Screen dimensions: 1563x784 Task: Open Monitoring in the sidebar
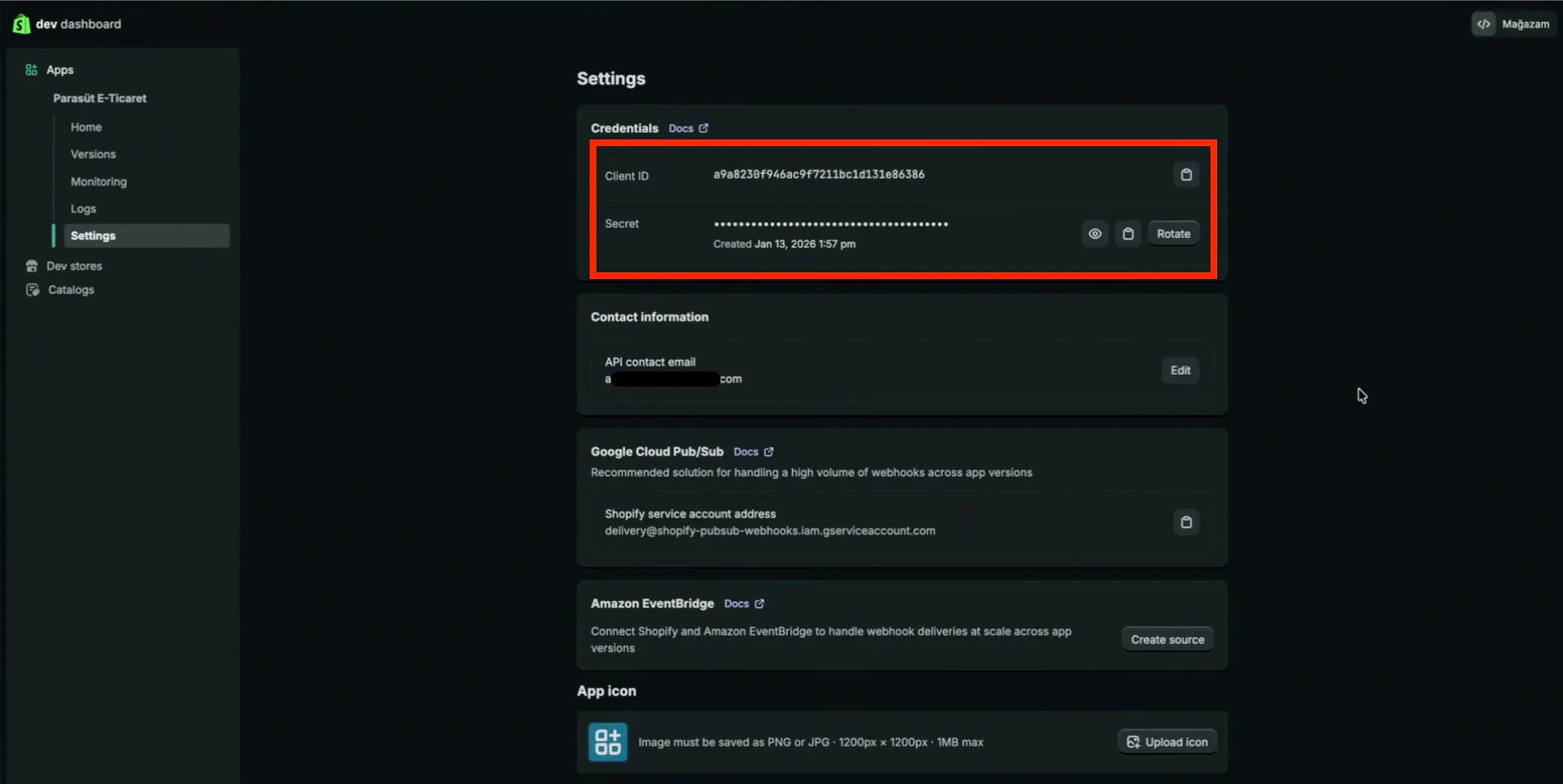tap(99, 181)
